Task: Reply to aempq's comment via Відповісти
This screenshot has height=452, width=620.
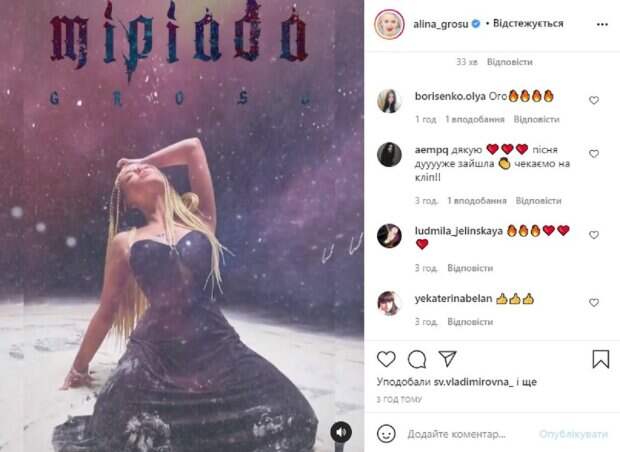Action: (x=538, y=201)
